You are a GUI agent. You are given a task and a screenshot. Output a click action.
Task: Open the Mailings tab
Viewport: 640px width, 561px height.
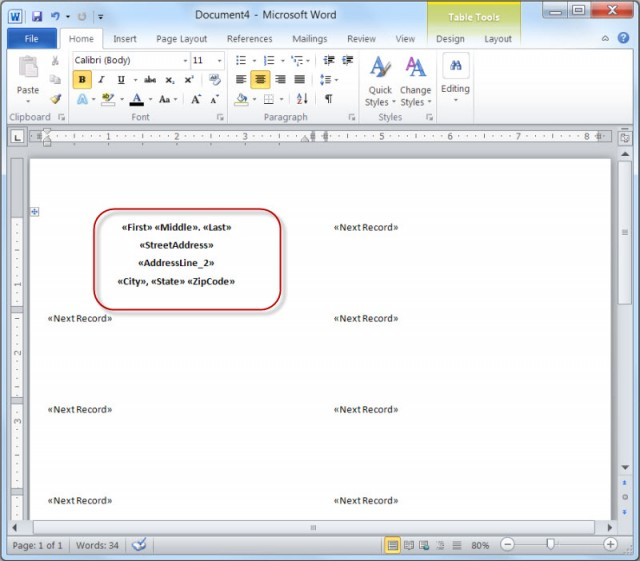click(310, 39)
